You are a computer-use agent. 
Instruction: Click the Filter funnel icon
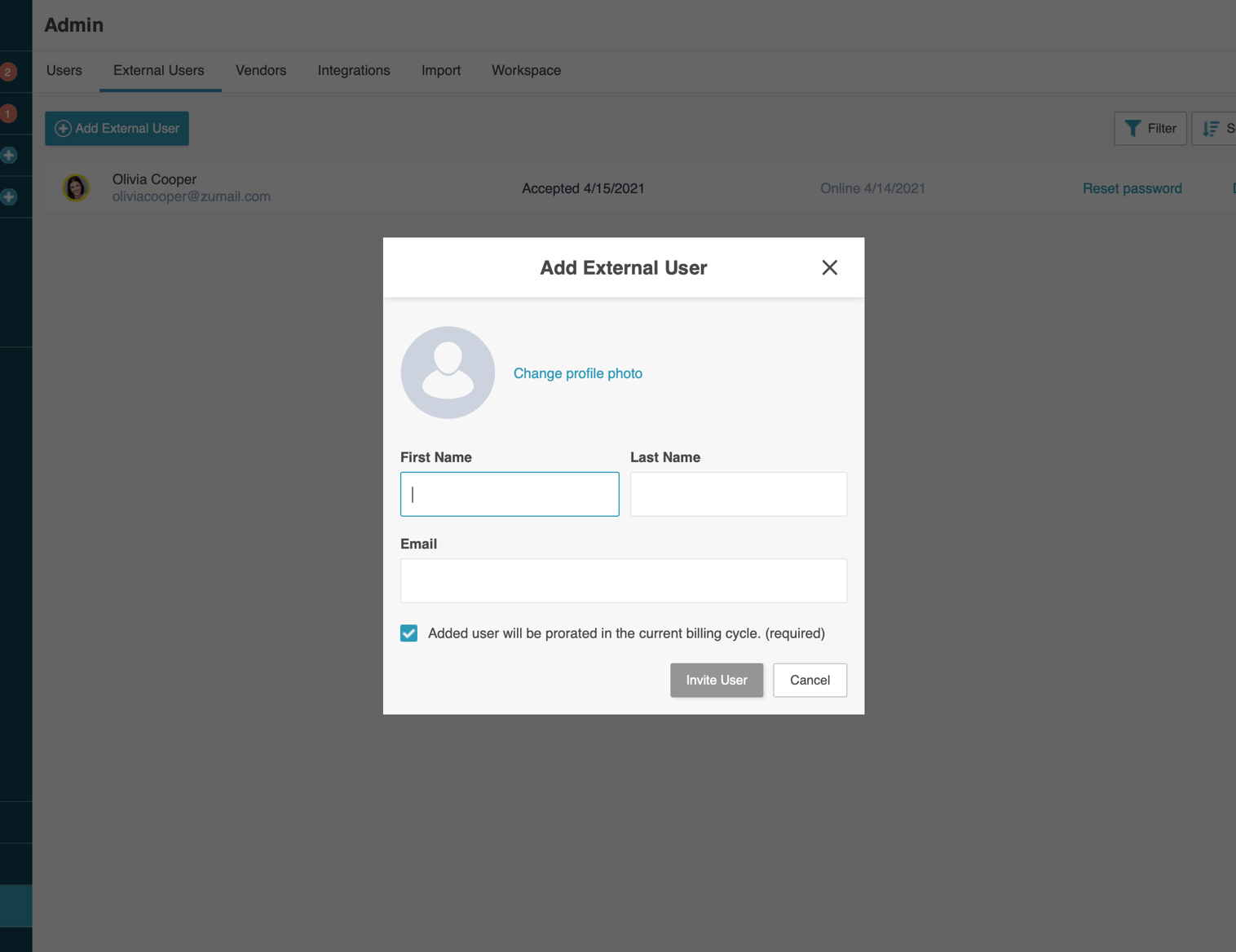[1132, 129]
